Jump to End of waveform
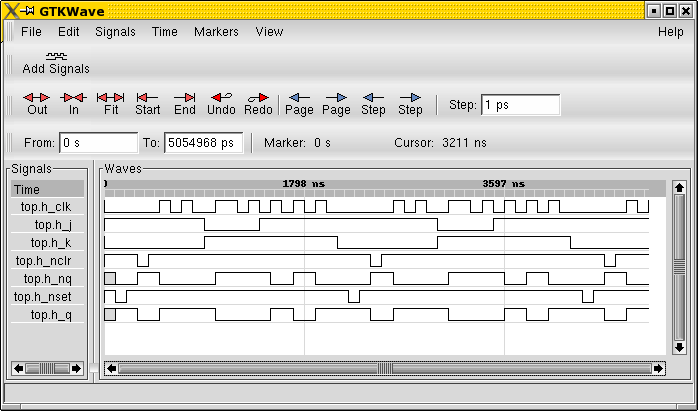 (184, 98)
